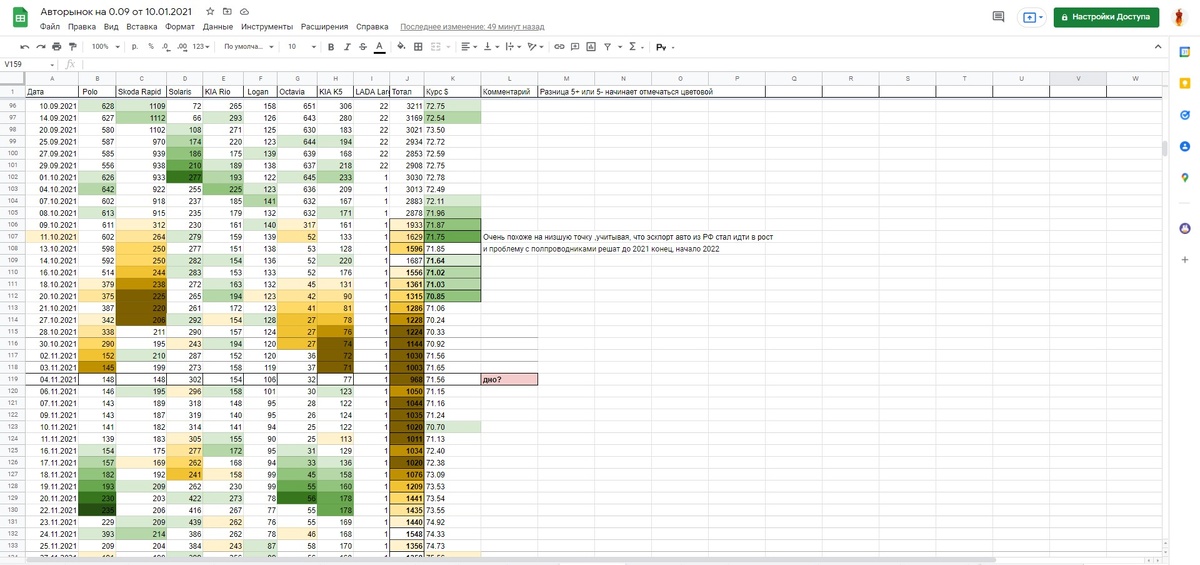
Task: Open Google Tasks side panel
Action: (1183, 117)
